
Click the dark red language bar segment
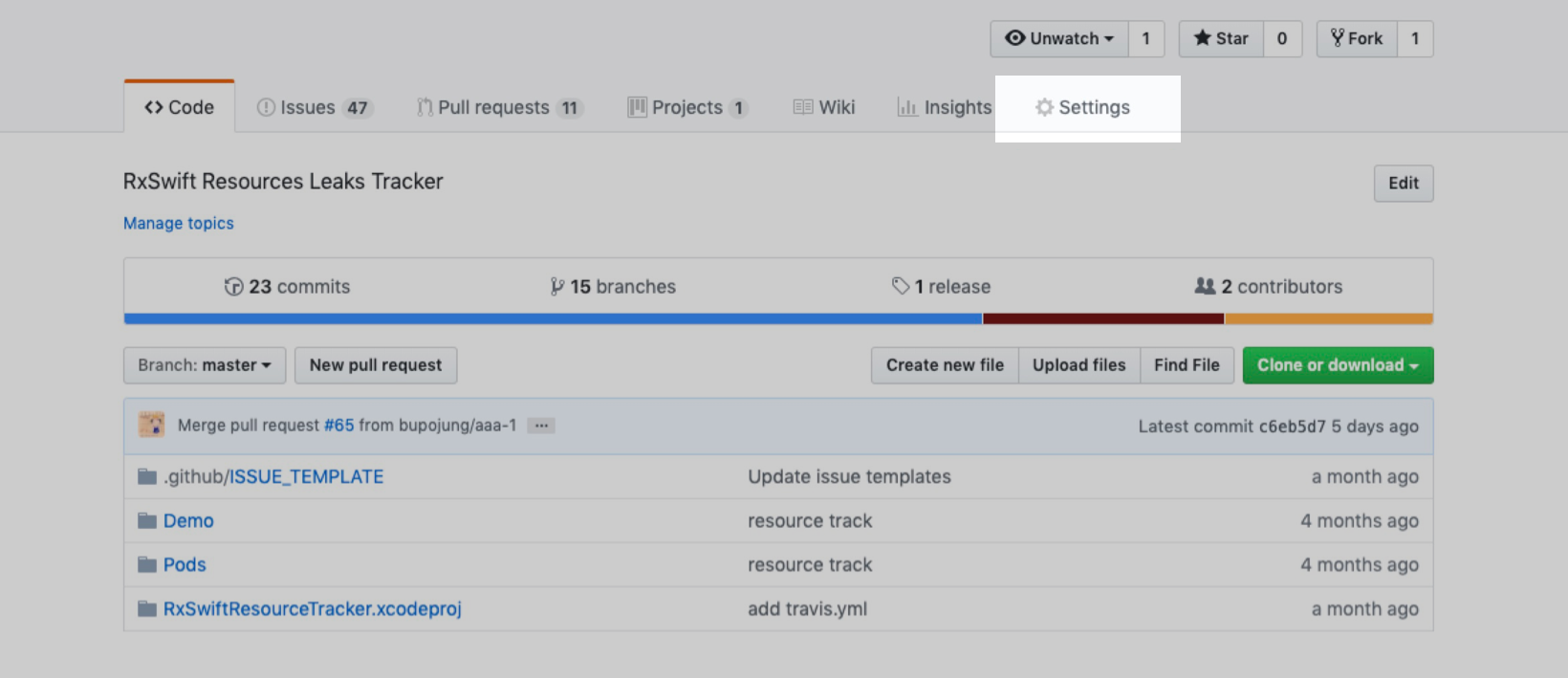(1103, 318)
